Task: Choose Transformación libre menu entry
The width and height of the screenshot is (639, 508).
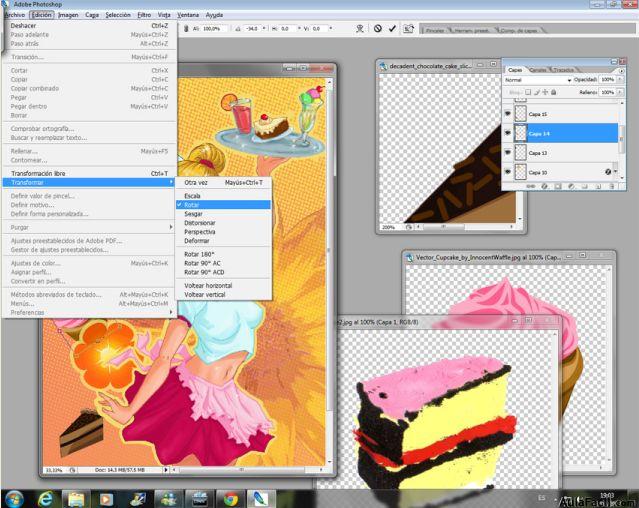Action: point(89,173)
